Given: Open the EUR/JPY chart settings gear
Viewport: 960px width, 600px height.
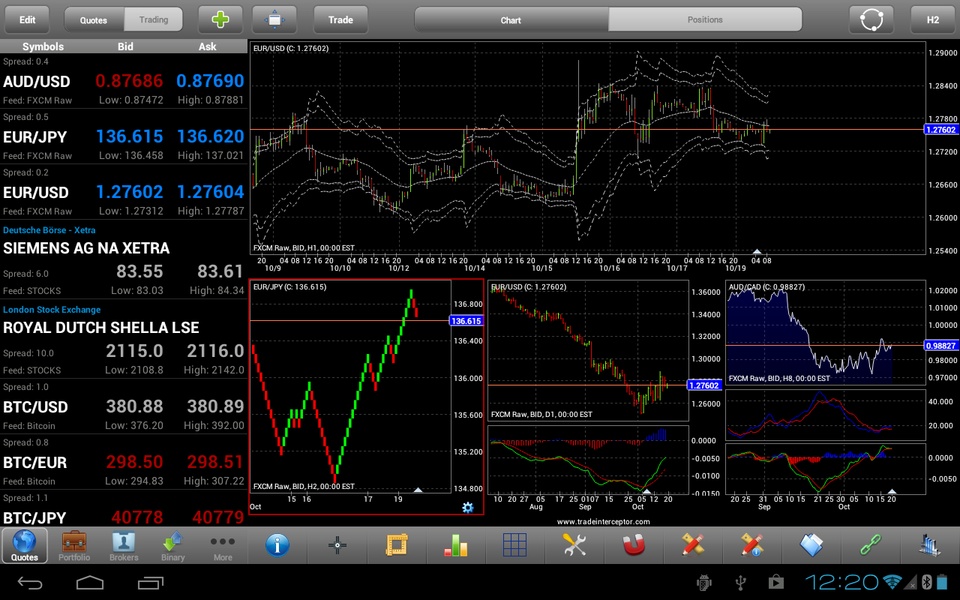Looking at the screenshot, I should click(468, 507).
